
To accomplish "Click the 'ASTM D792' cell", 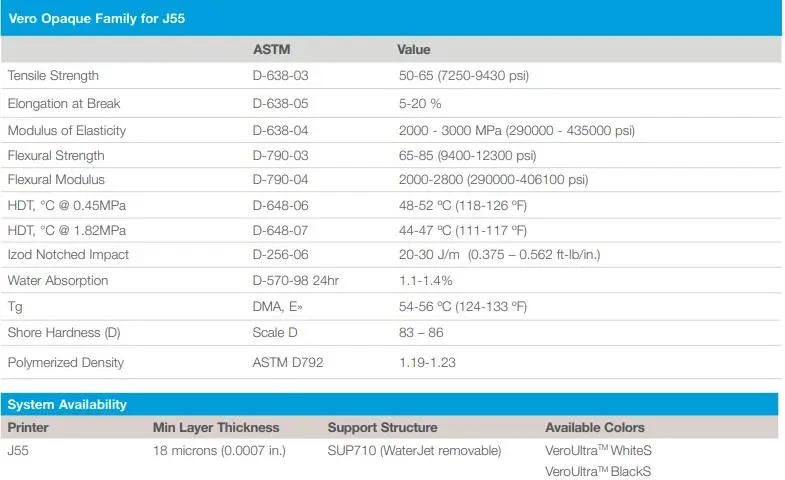I will (288, 363).
